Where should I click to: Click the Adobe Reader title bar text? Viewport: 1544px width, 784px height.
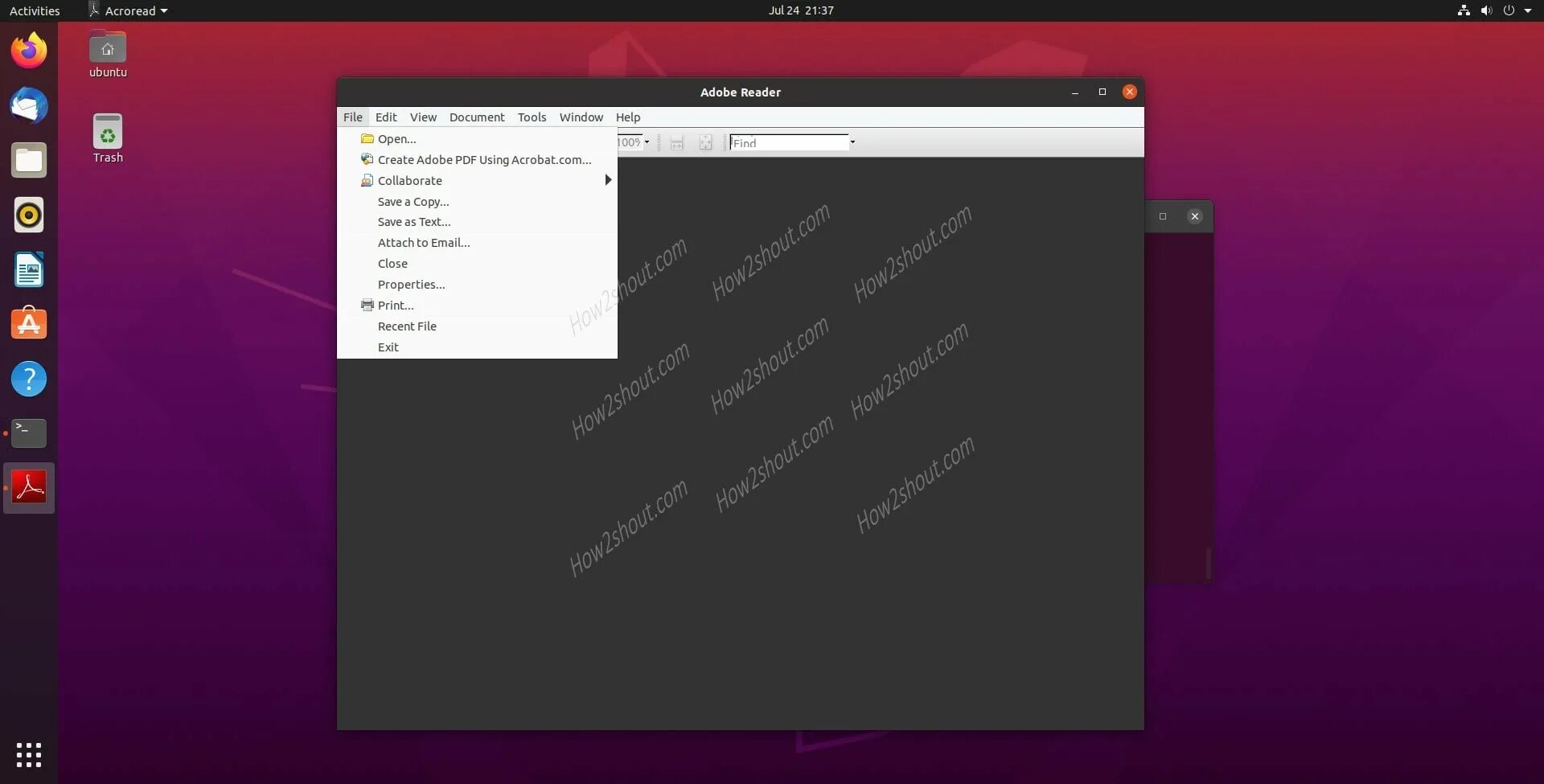click(x=741, y=92)
